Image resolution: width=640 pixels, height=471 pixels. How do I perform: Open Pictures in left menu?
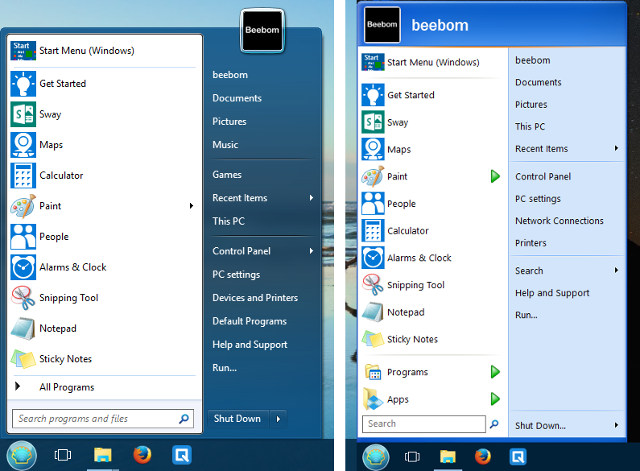coord(229,122)
